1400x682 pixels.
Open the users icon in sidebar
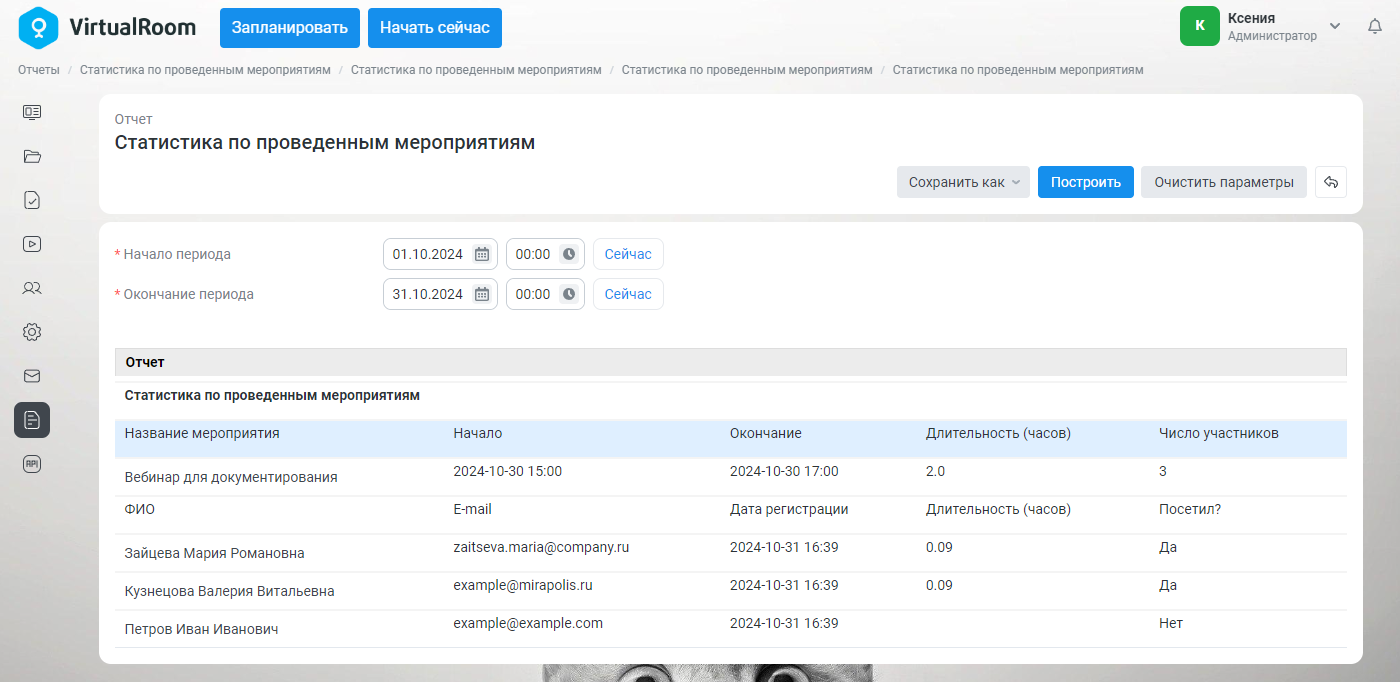(32, 288)
